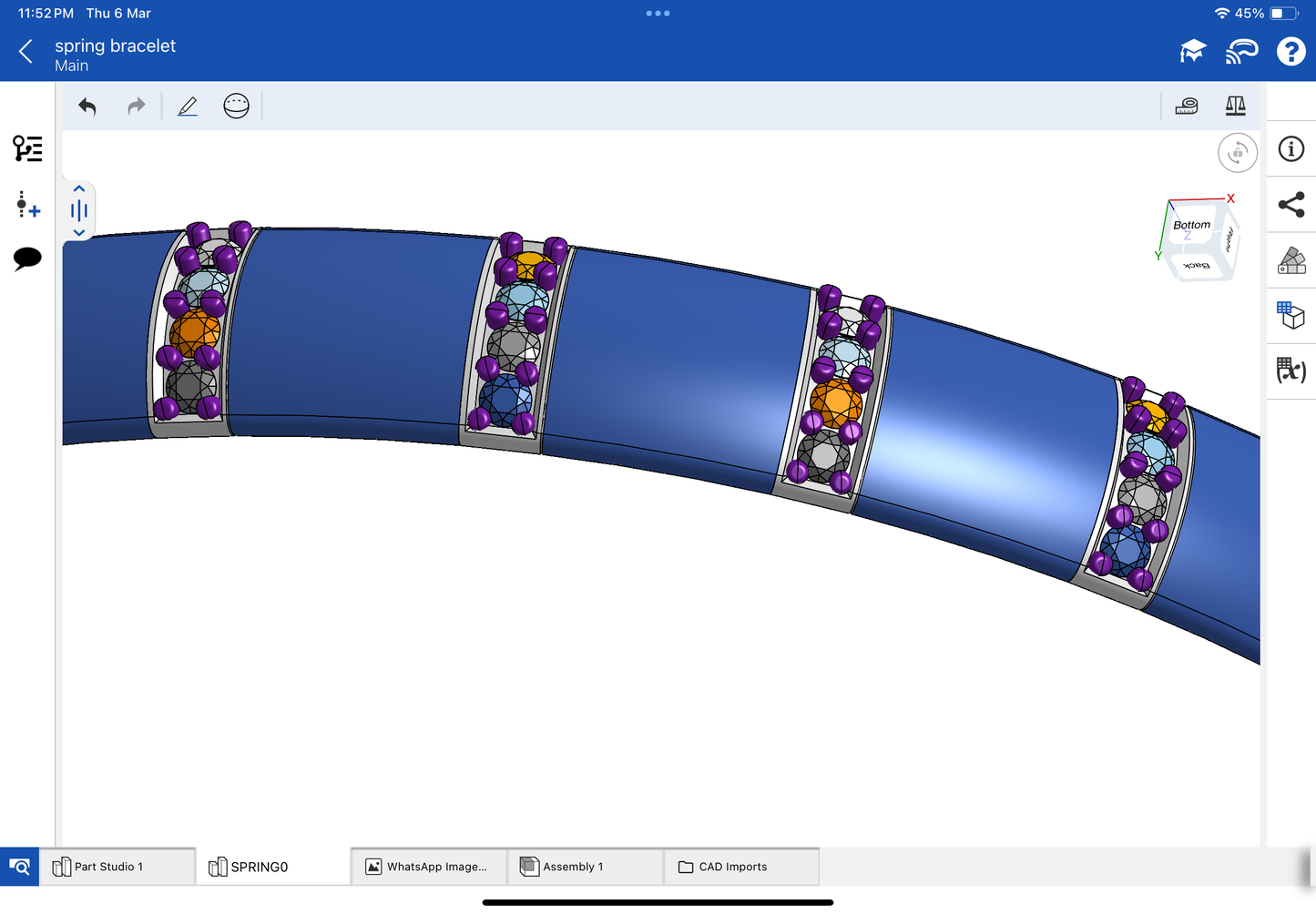
Task: Tap the redo arrow in toolbar
Action: (136, 107)
